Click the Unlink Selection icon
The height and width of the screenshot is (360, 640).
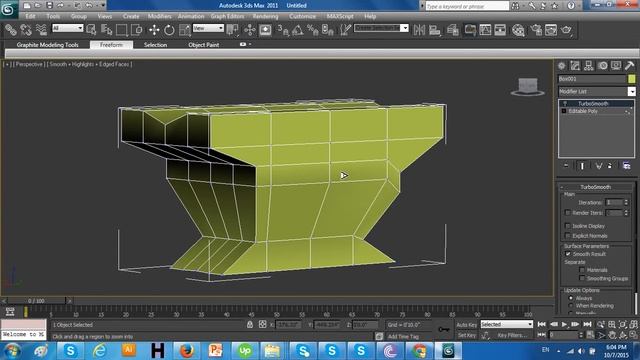pos(26,30)
